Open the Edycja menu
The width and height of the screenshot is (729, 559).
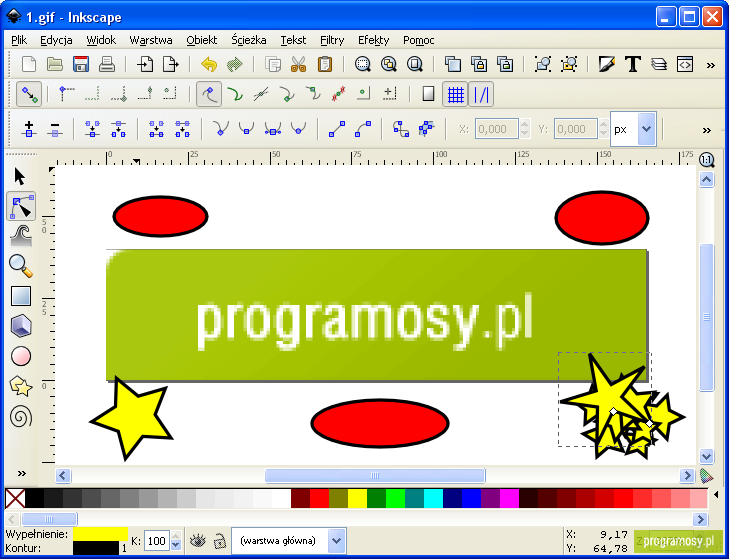coord(56,40)
